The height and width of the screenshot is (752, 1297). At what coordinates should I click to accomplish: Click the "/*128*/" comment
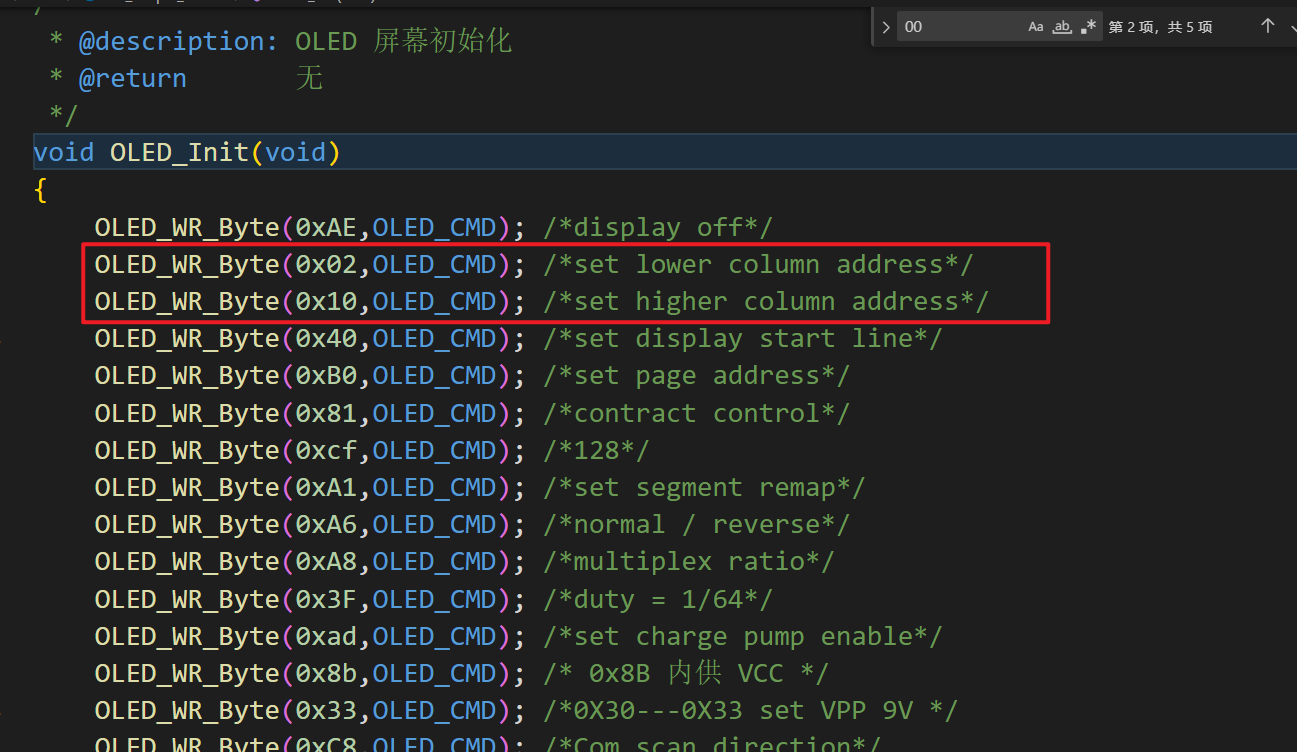click(x=596, y=451)
